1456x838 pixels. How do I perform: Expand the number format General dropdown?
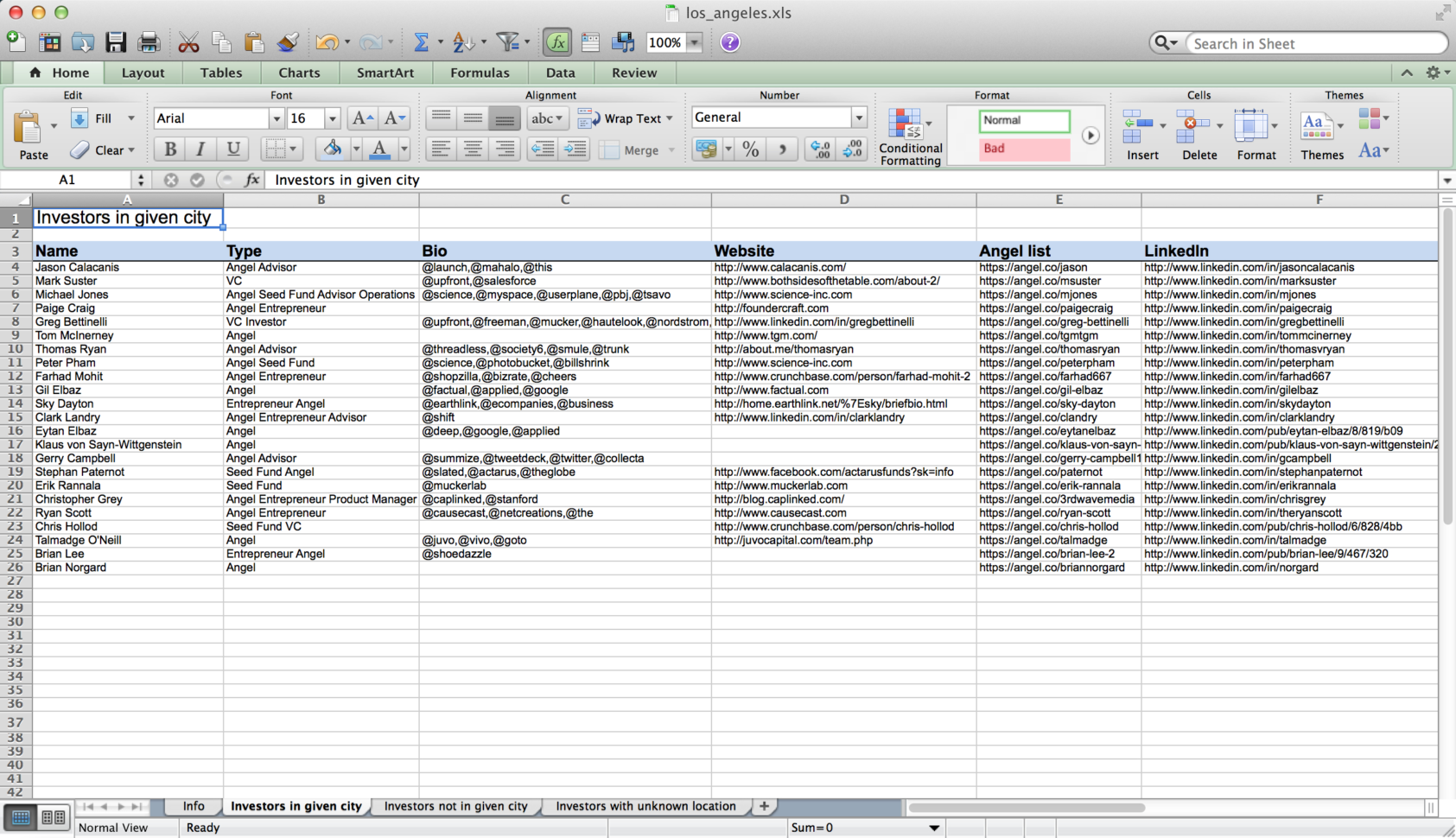click(x=858, y=117)
